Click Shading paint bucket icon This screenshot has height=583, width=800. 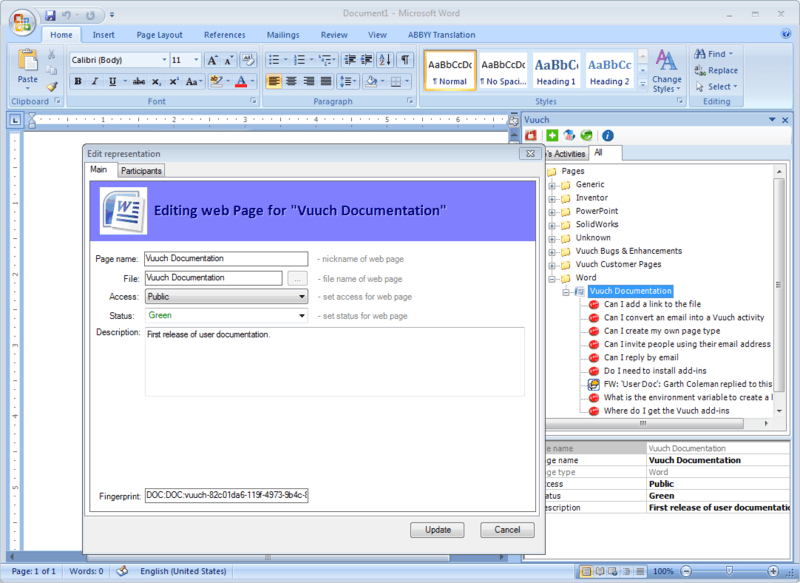[371, 81]
